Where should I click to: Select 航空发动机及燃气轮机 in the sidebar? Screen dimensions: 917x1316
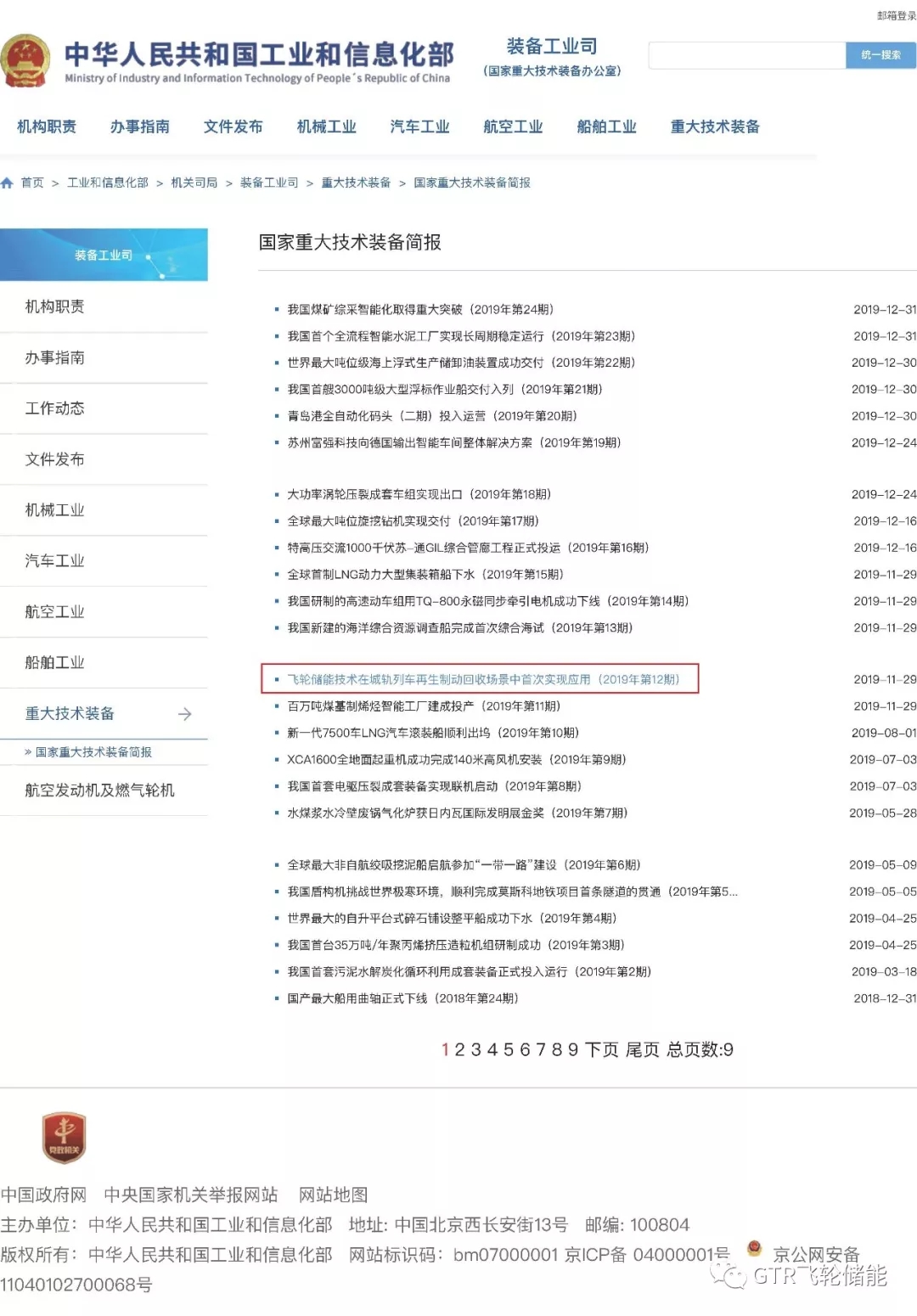(99, 790)
